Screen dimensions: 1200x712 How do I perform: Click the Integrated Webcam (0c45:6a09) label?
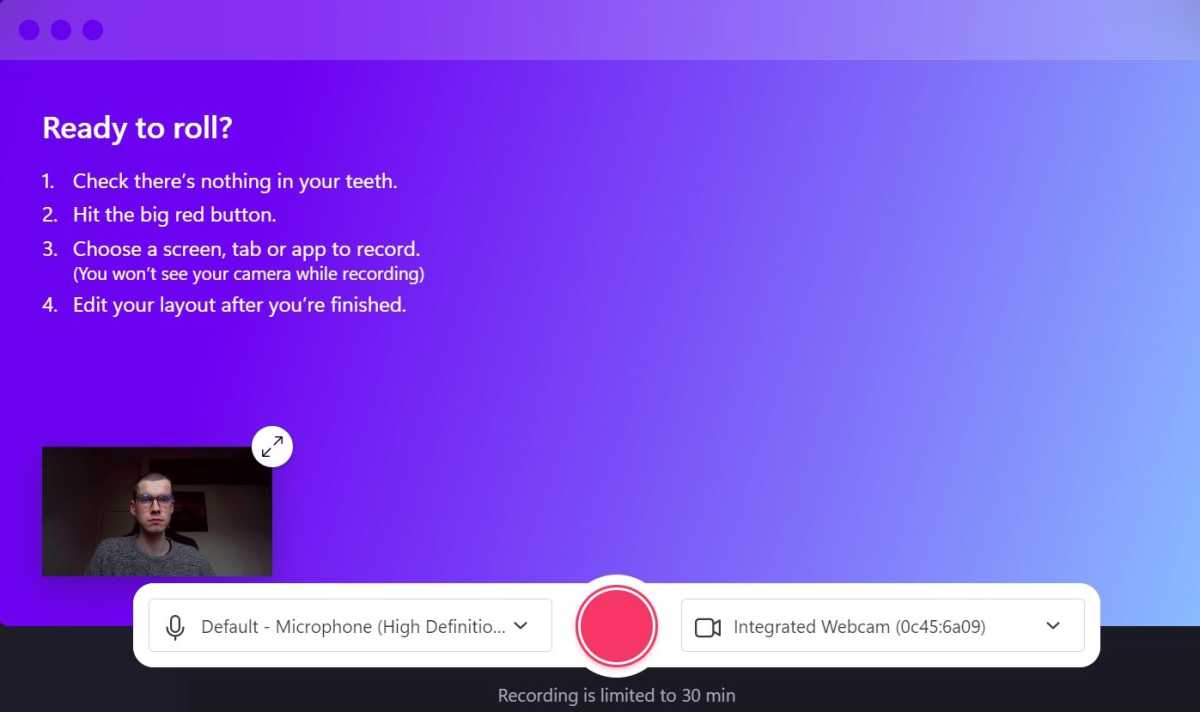859,627
